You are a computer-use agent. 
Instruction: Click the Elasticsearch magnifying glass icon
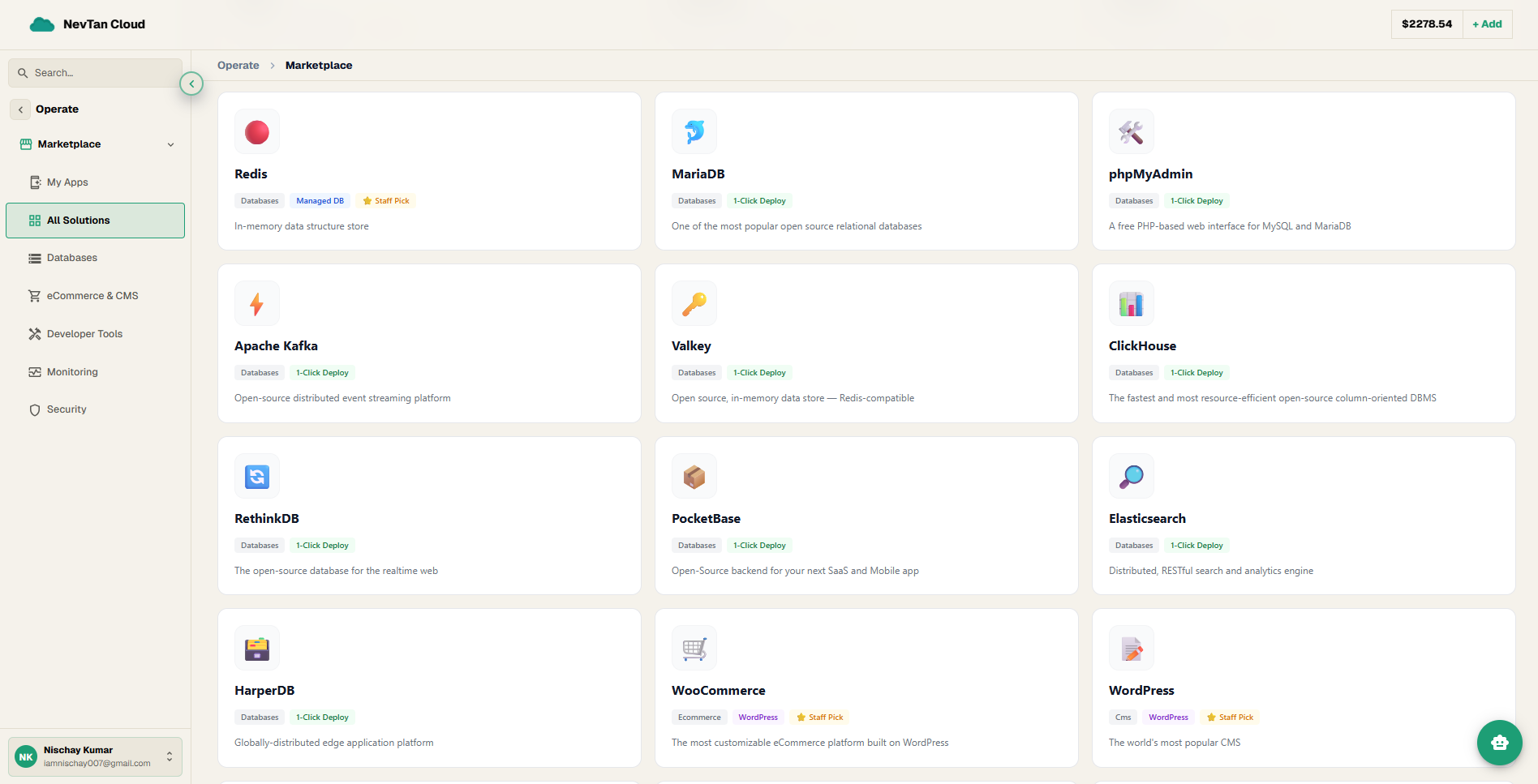click(1132, 476)
